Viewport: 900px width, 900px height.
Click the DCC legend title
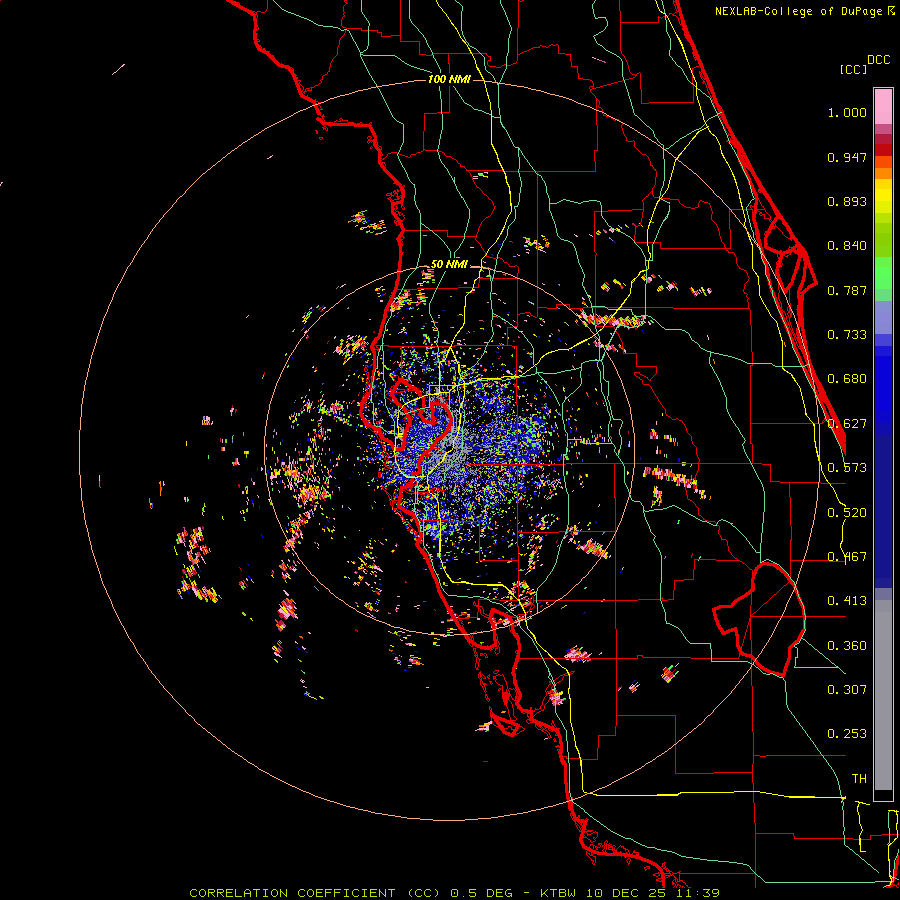pyautogui.click(x=879, y=60)
